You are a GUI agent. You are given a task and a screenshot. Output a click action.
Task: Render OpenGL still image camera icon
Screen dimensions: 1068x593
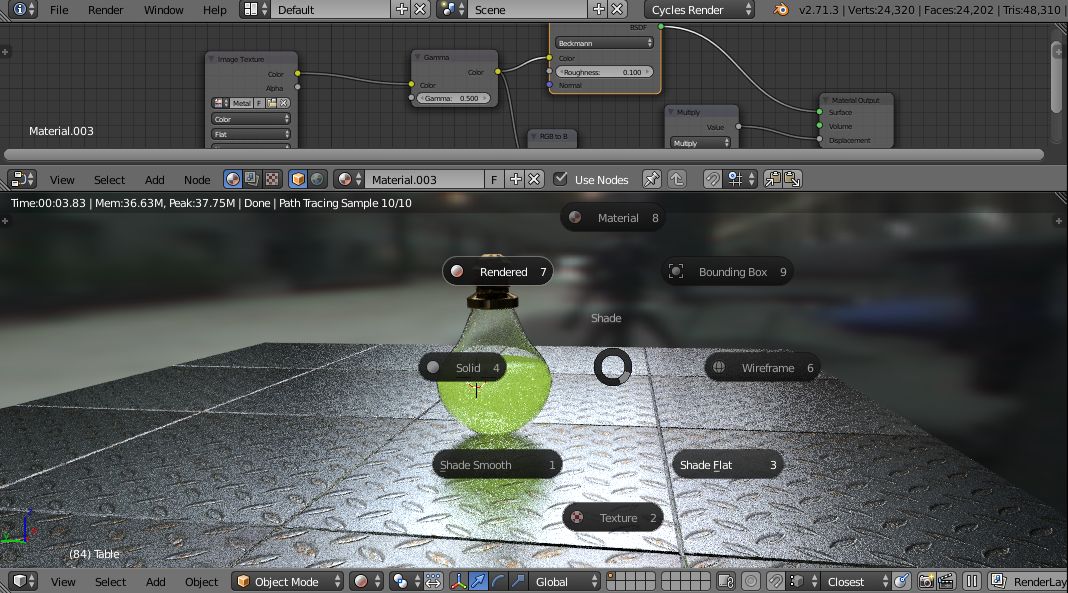[926, 581]
